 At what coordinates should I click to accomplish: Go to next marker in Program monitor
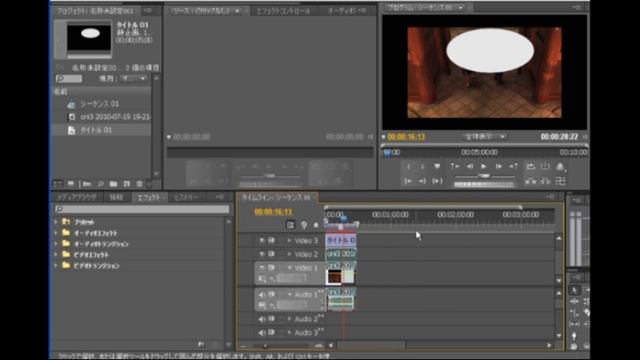pos(513,167)
